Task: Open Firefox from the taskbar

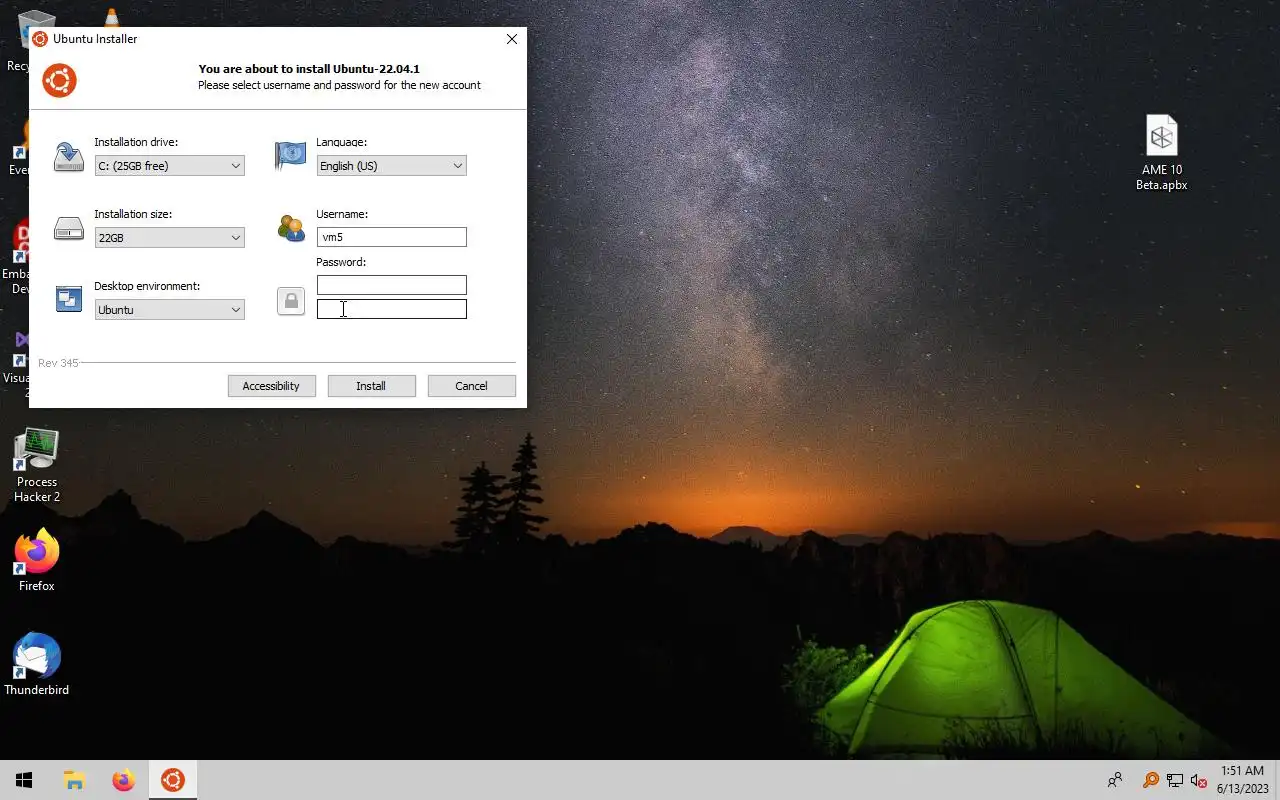Action: coord(123,780)
